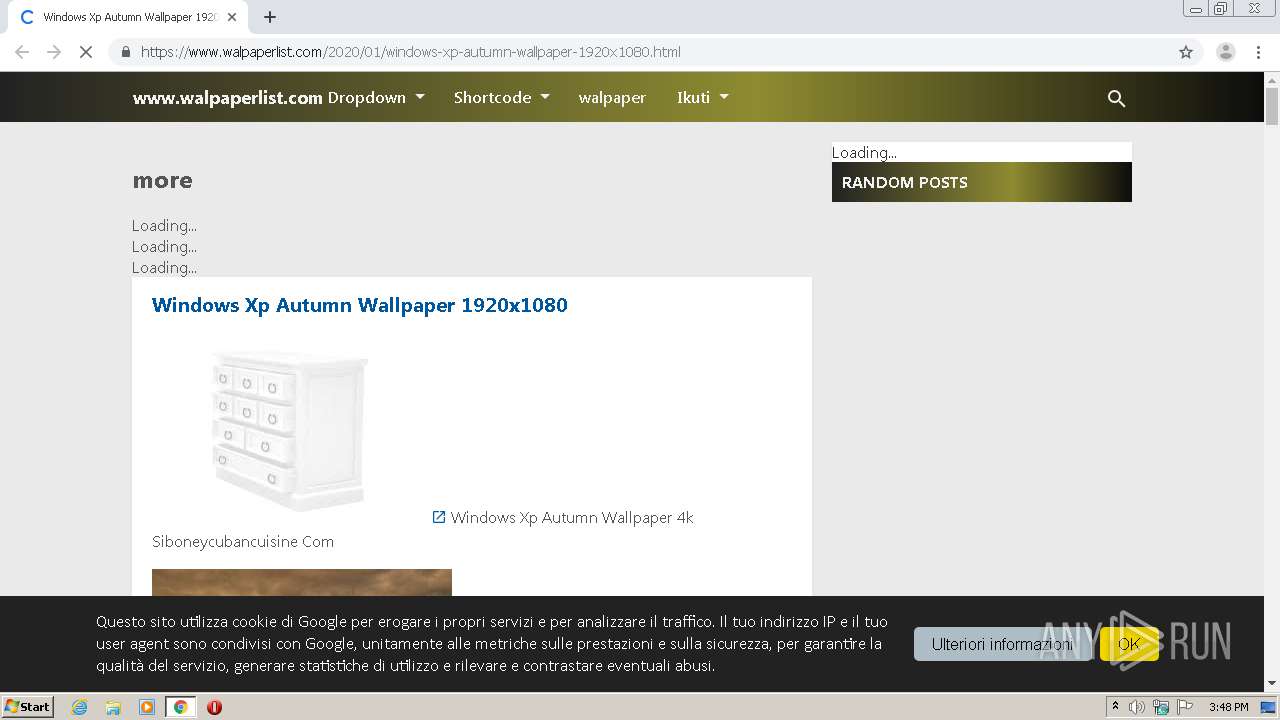
Task: Expand the Ikuti menu
Action: 703,97
